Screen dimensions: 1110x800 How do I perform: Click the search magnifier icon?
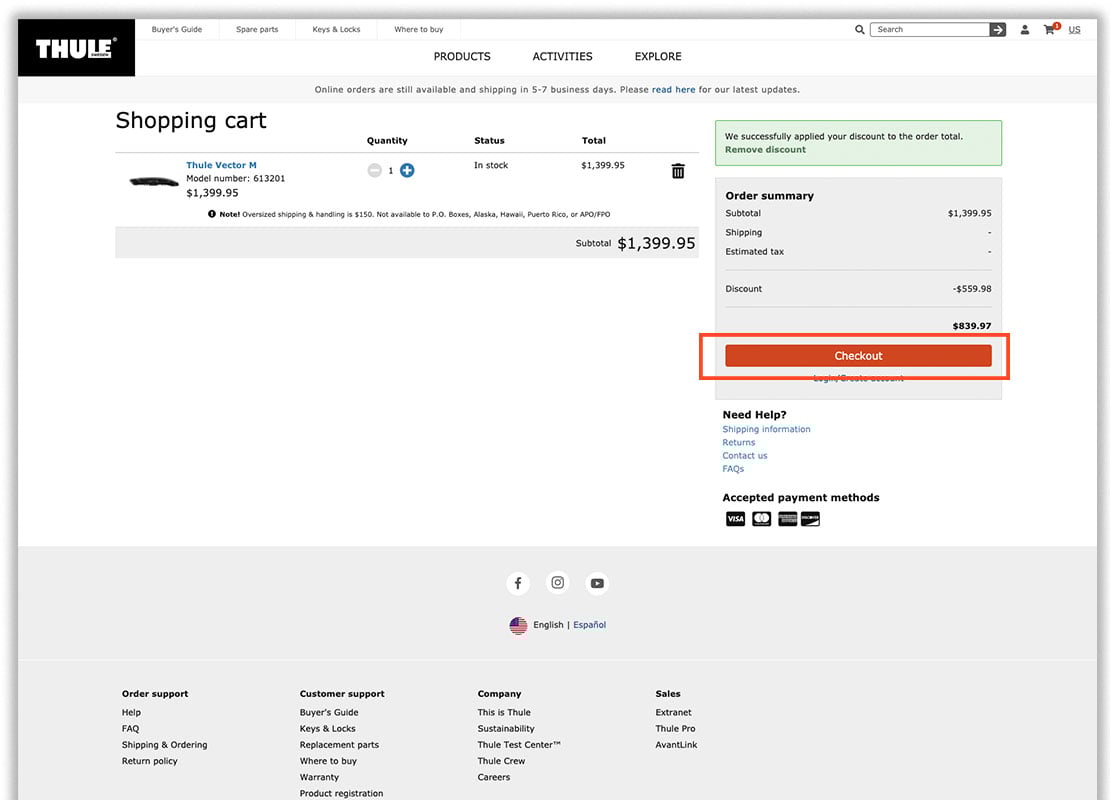(859, 30)
